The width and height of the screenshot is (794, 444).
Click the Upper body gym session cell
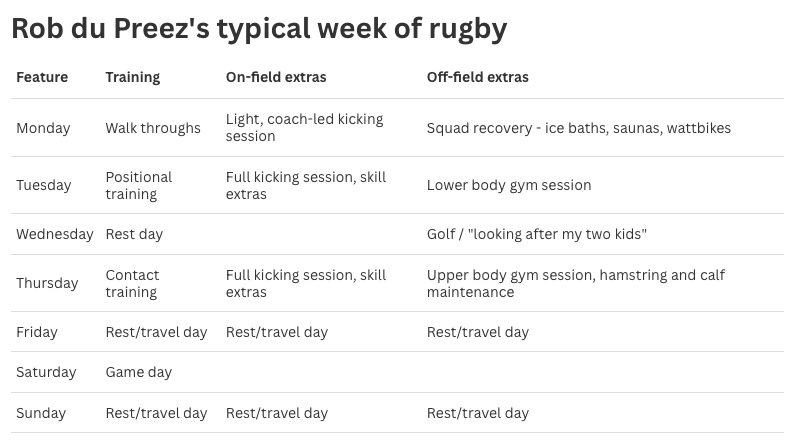tap(575, 283)
